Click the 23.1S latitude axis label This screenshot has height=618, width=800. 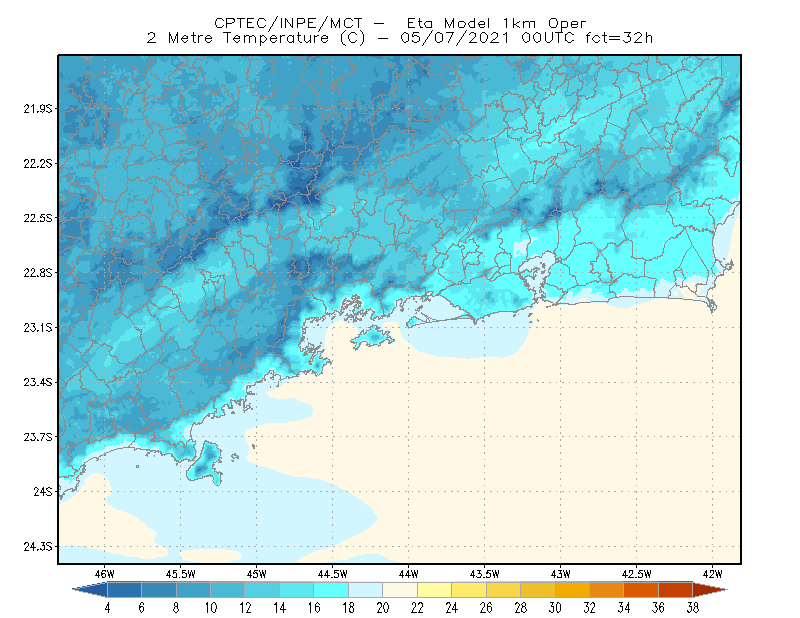[37, 328]
